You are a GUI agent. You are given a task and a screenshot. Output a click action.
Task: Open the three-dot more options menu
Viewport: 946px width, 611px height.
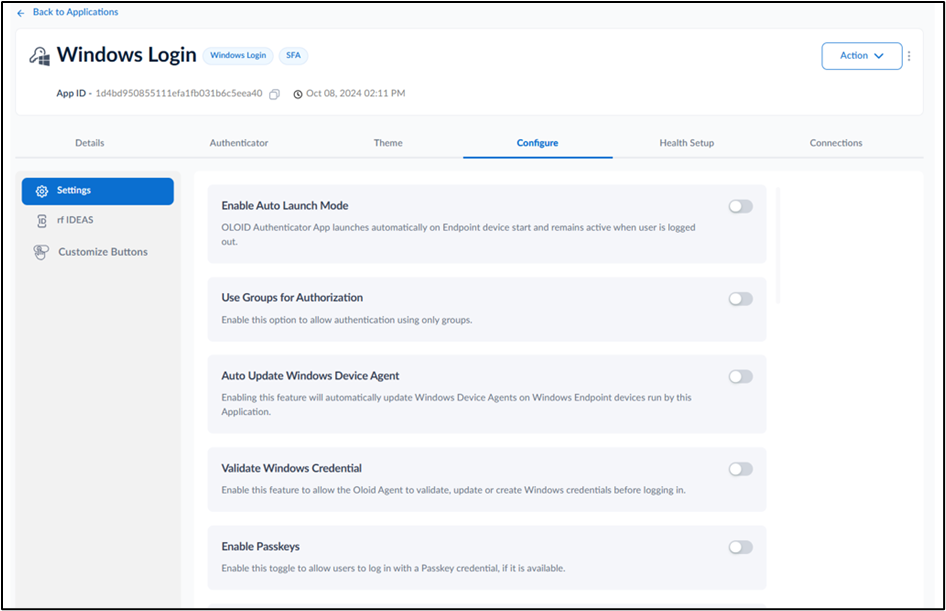click(x=909, y=55)
